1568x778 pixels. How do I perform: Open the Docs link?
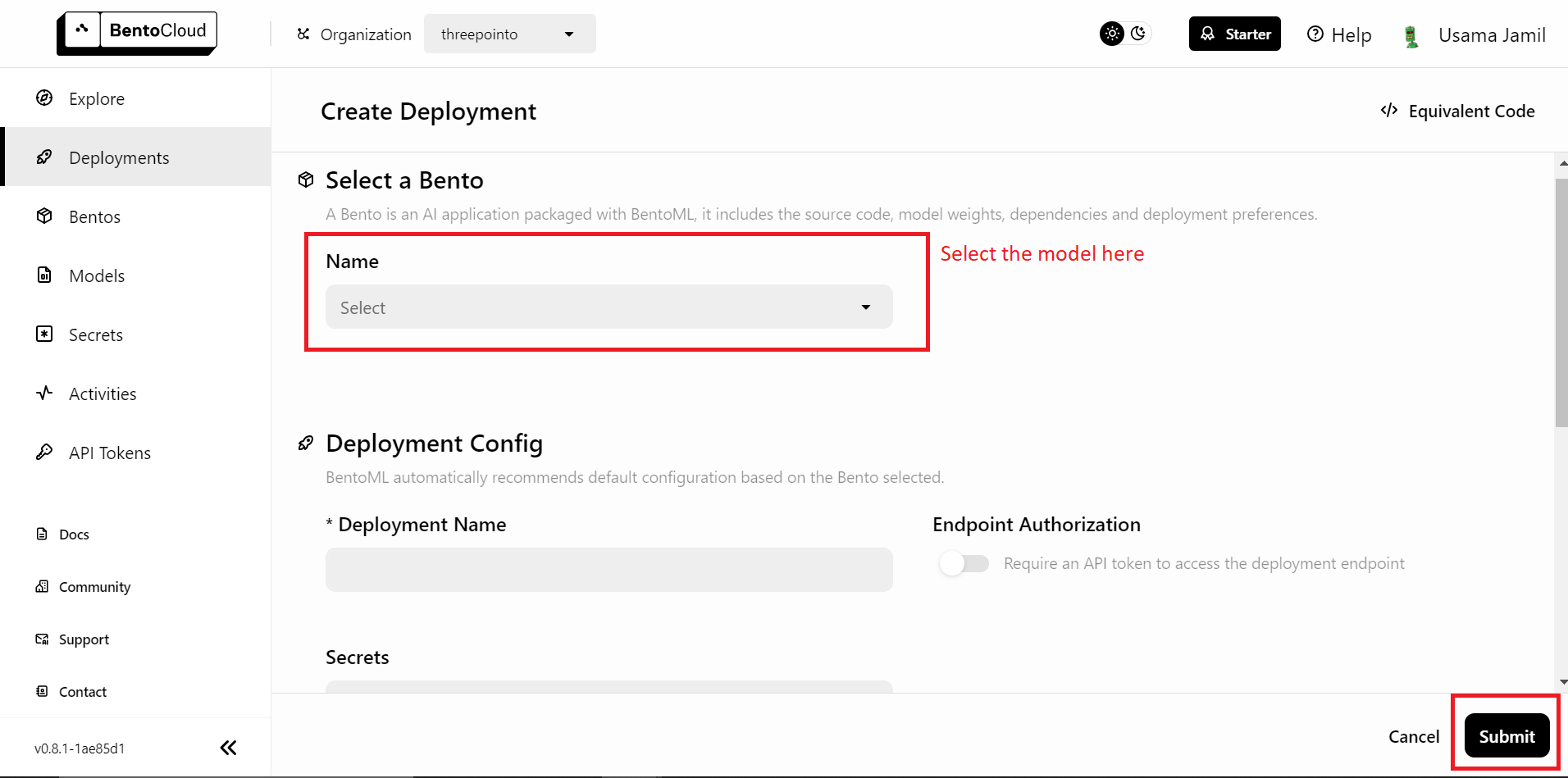(x=74, y=535)
